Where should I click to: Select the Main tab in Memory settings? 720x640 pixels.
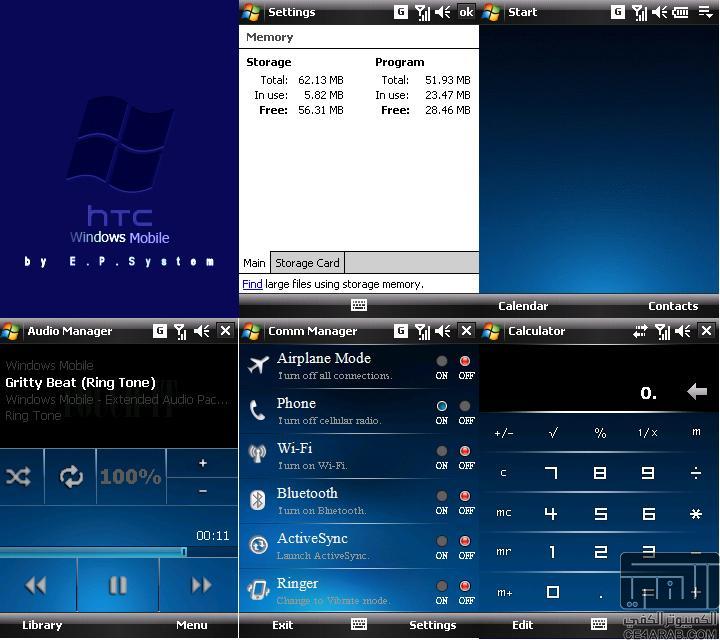point(254,263)
